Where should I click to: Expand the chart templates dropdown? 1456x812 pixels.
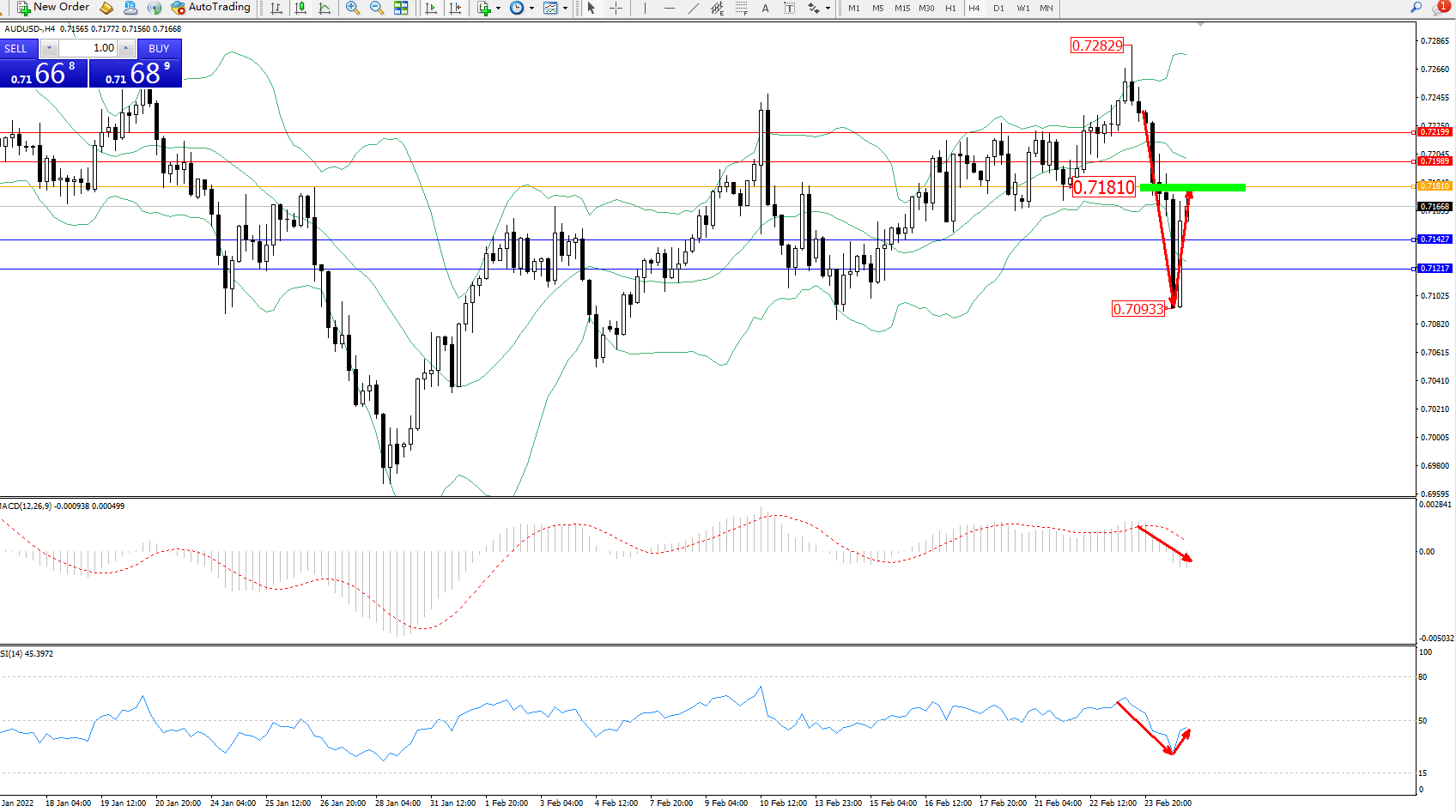[x=565, y=8]
